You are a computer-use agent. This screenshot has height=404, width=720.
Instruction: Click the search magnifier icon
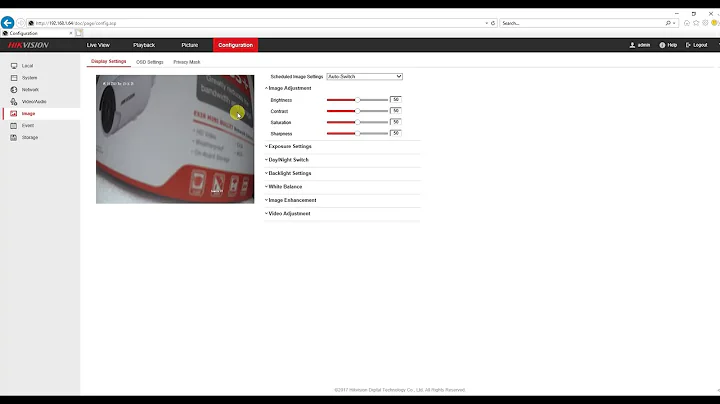[668, 23]
